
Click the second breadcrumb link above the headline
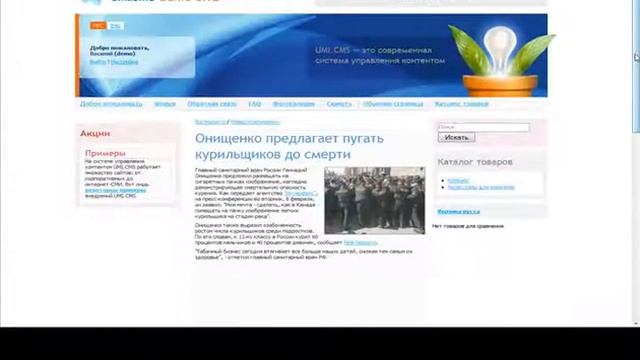pos(256,122)
